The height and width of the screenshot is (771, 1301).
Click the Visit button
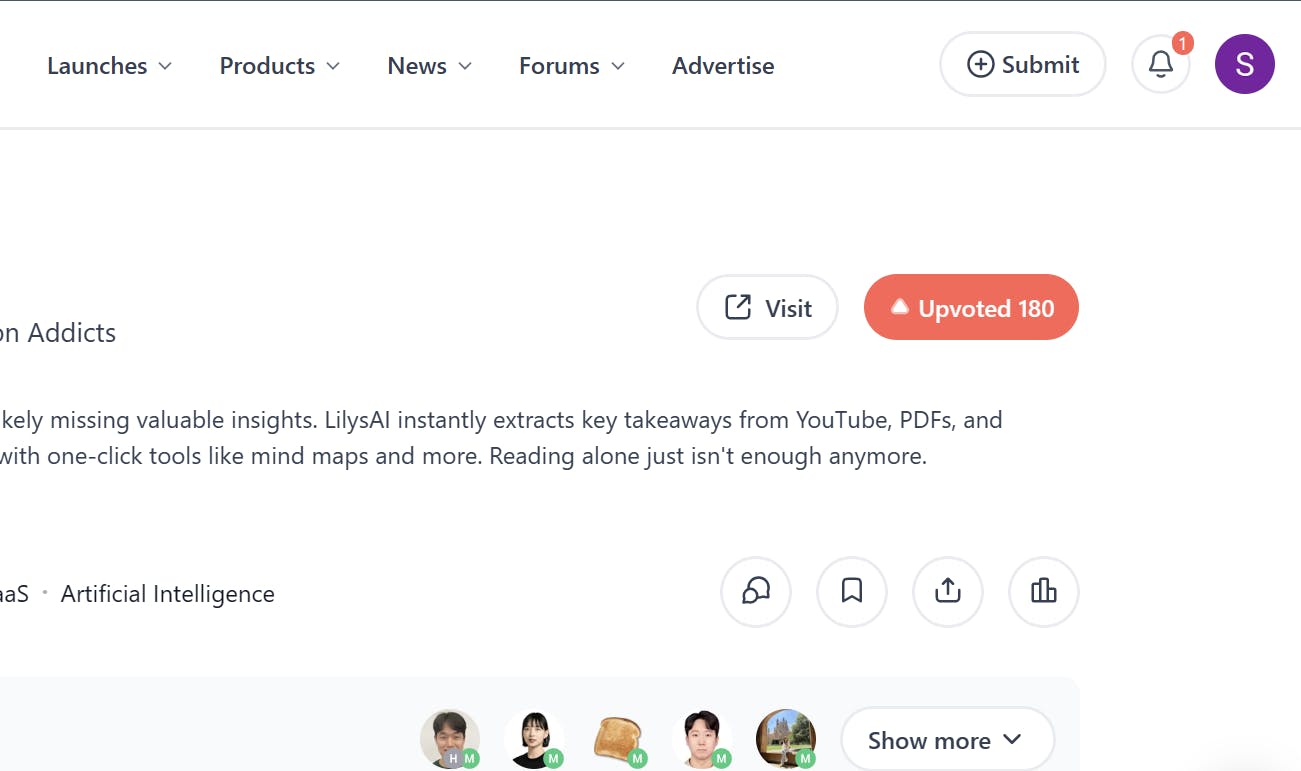tap(767, 307)
